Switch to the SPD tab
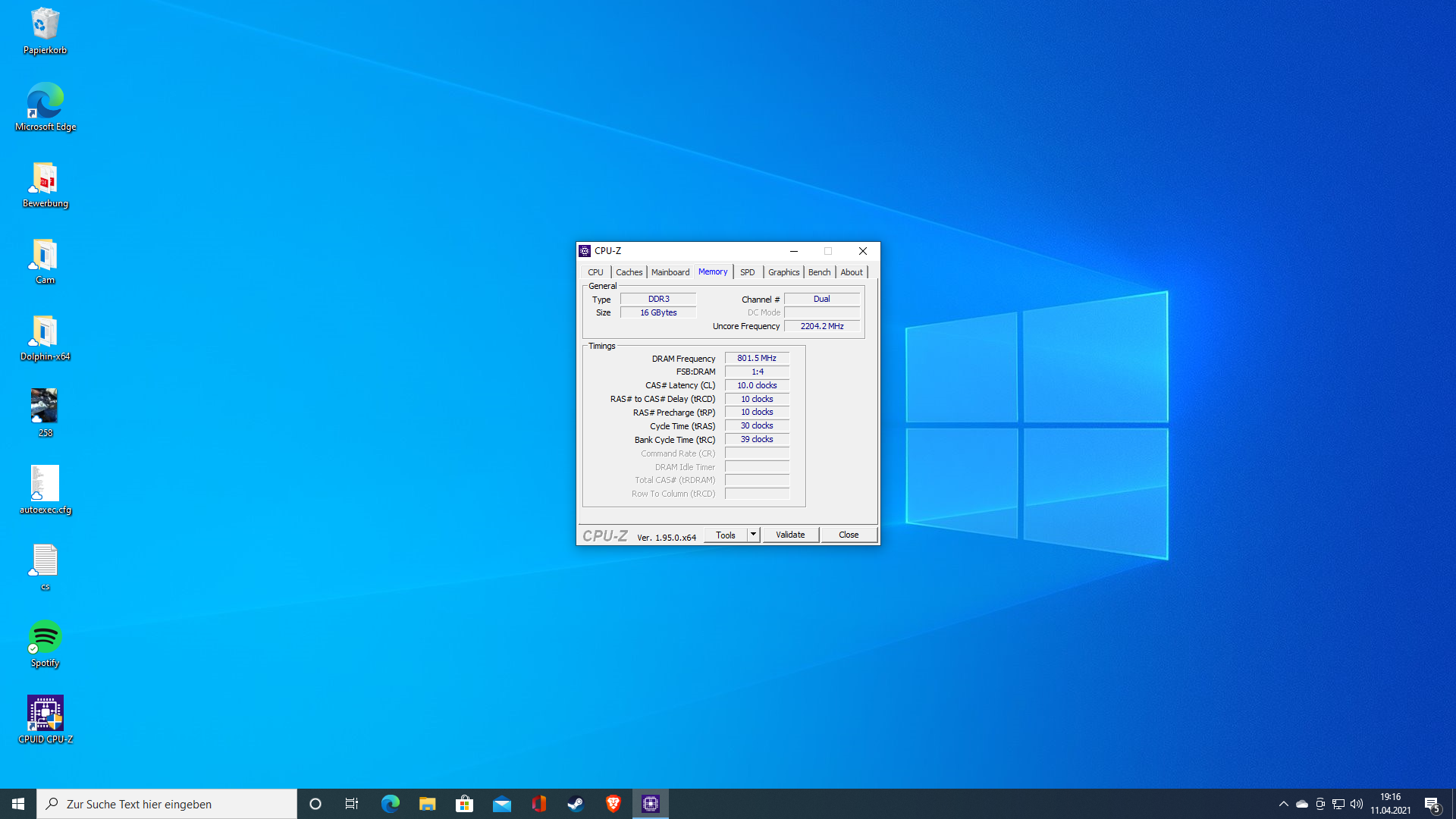 click(747, 272)
